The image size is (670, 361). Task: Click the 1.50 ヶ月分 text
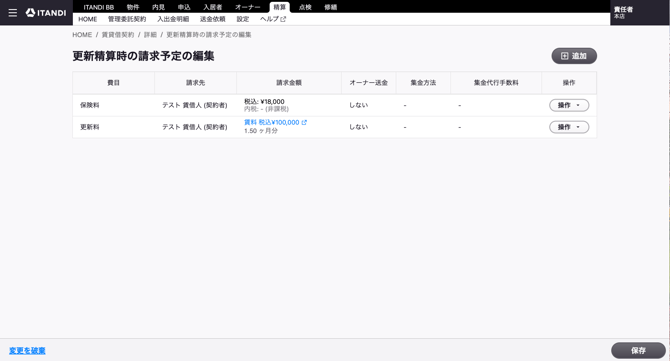[261, 131]
